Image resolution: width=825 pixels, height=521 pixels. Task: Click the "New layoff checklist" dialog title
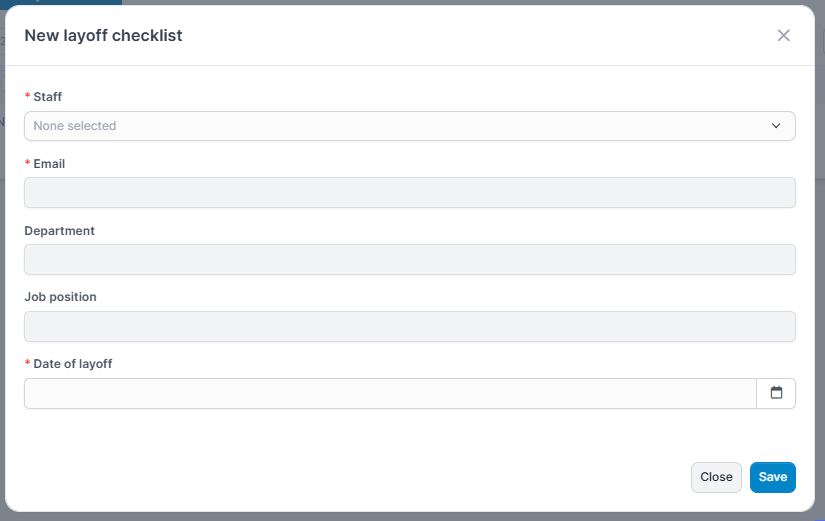point(103,36)
